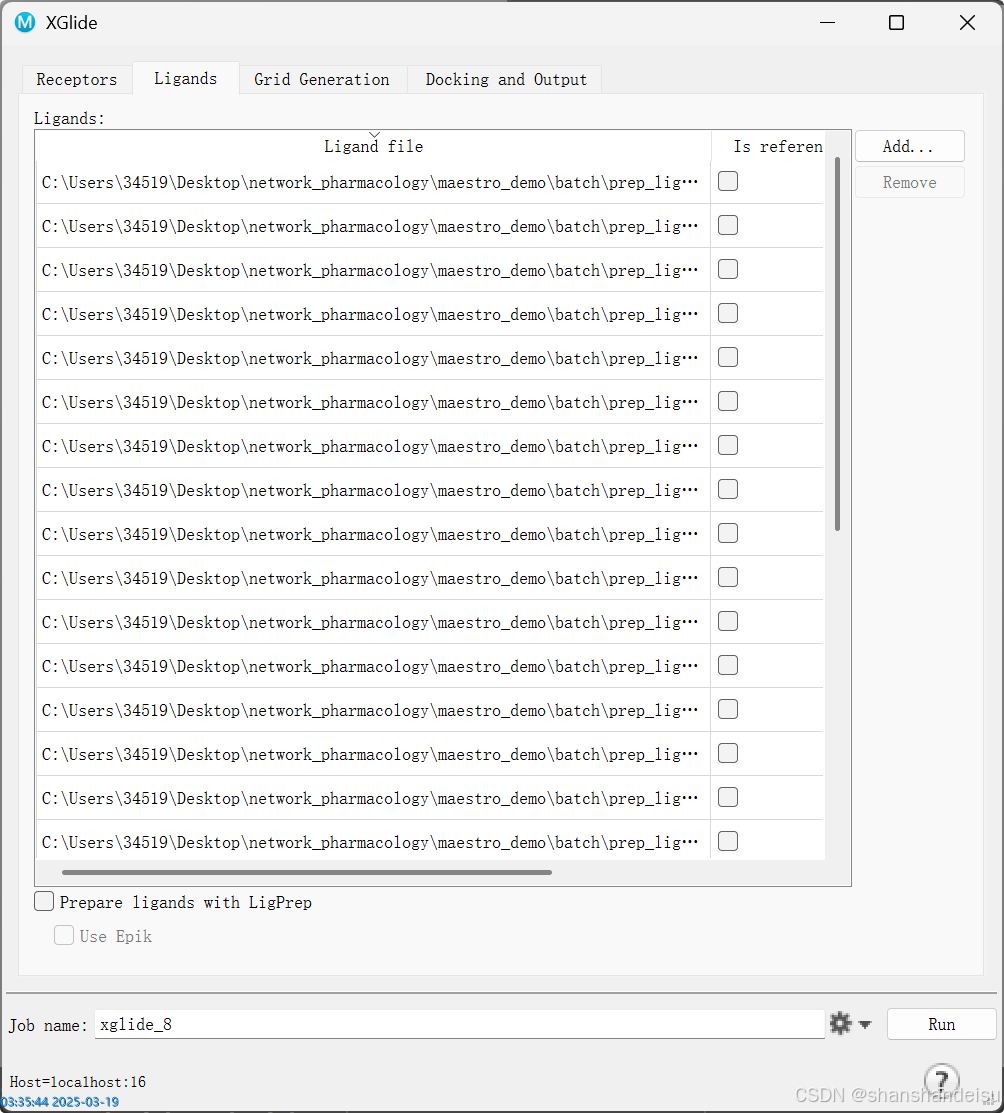Screen dimensions: 1004x1113
Task: Click the Host=localhost:16 status text
Action: [x=77, y=1082]
